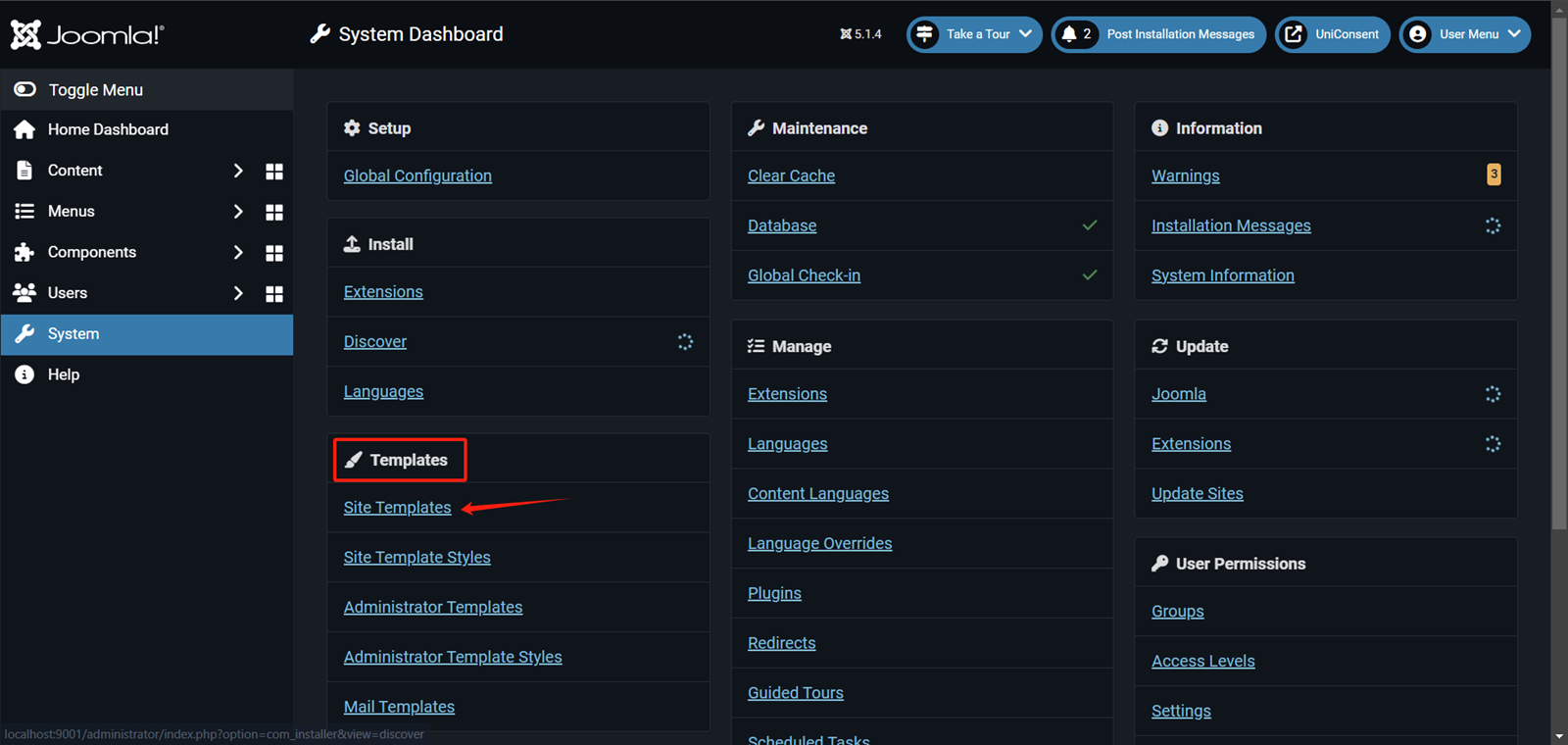Open the Database maintenance link
The height and width of the screenshot is (745, 1568).
782,226
